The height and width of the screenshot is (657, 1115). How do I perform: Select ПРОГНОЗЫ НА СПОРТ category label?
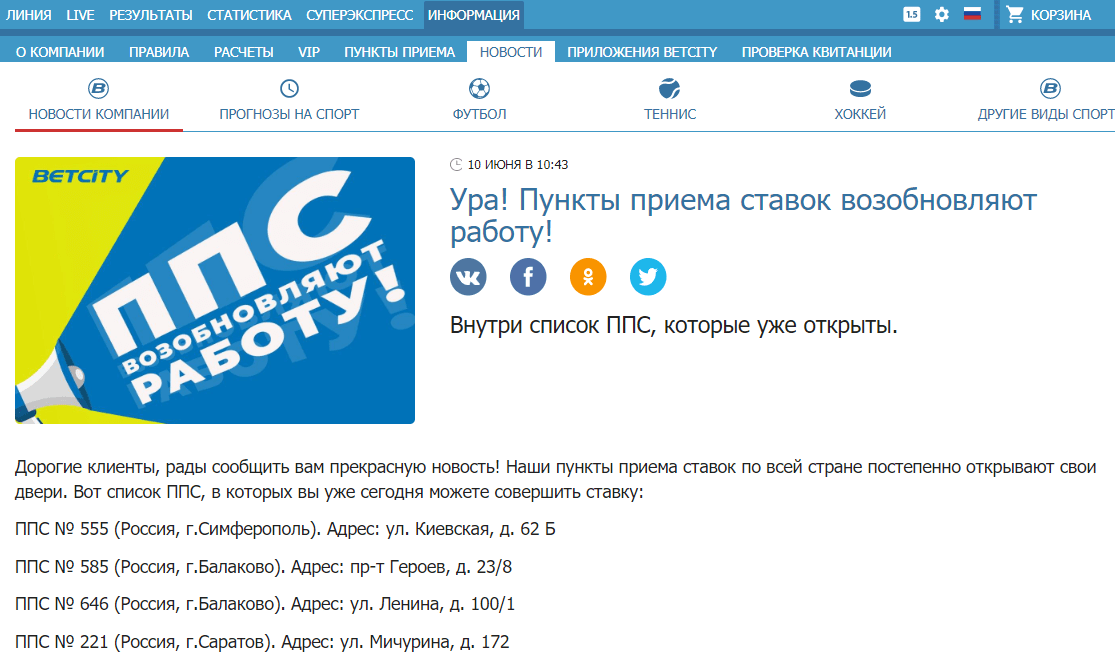click(289, 114)
